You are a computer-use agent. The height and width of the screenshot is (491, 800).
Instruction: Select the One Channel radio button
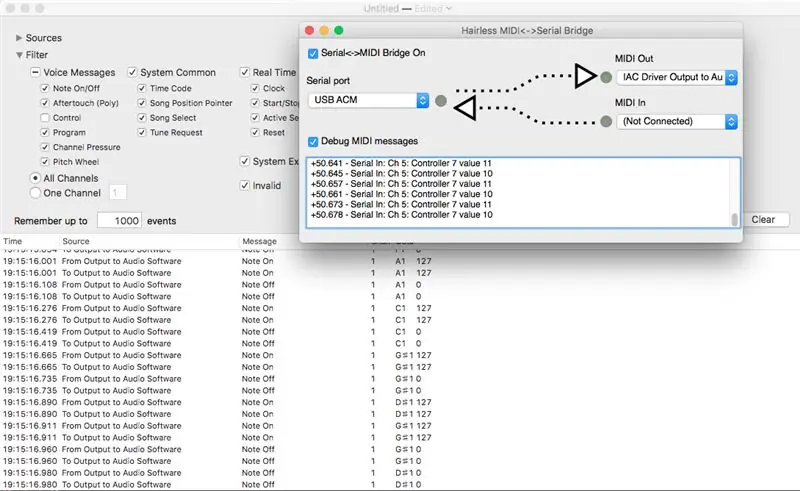coord(35,193)
